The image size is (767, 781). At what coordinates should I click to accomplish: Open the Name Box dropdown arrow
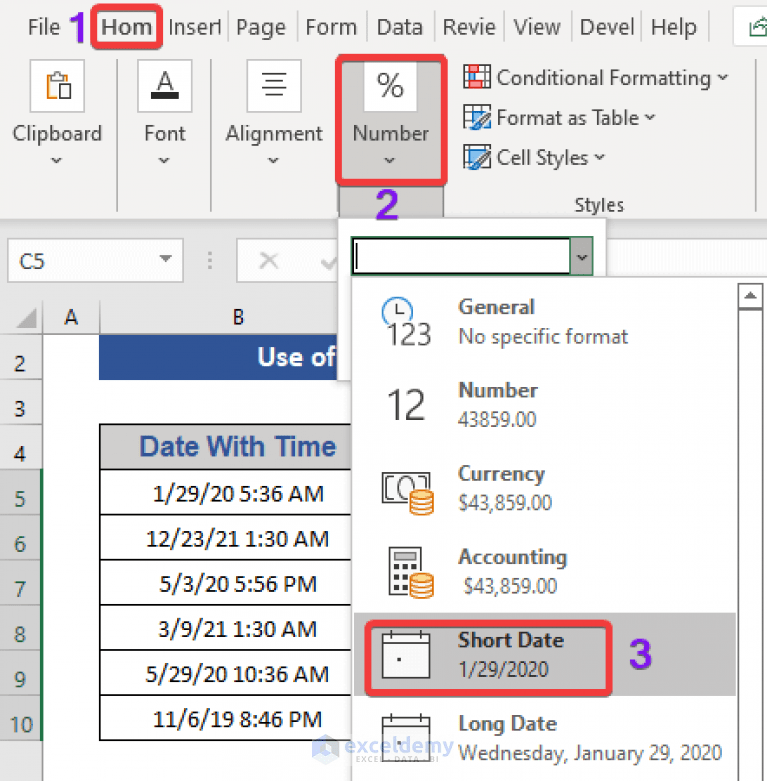click(165, 259)
